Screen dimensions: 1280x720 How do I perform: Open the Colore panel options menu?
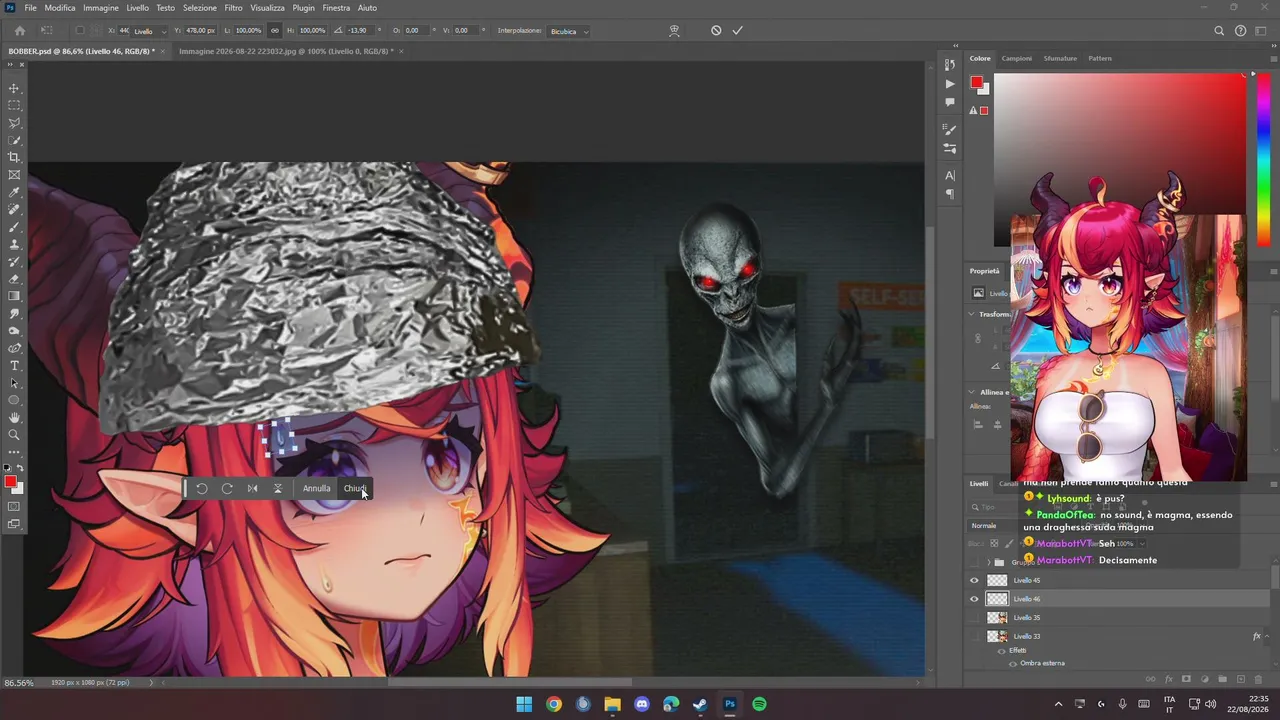pyautogui.click(x=1273, y=58)
